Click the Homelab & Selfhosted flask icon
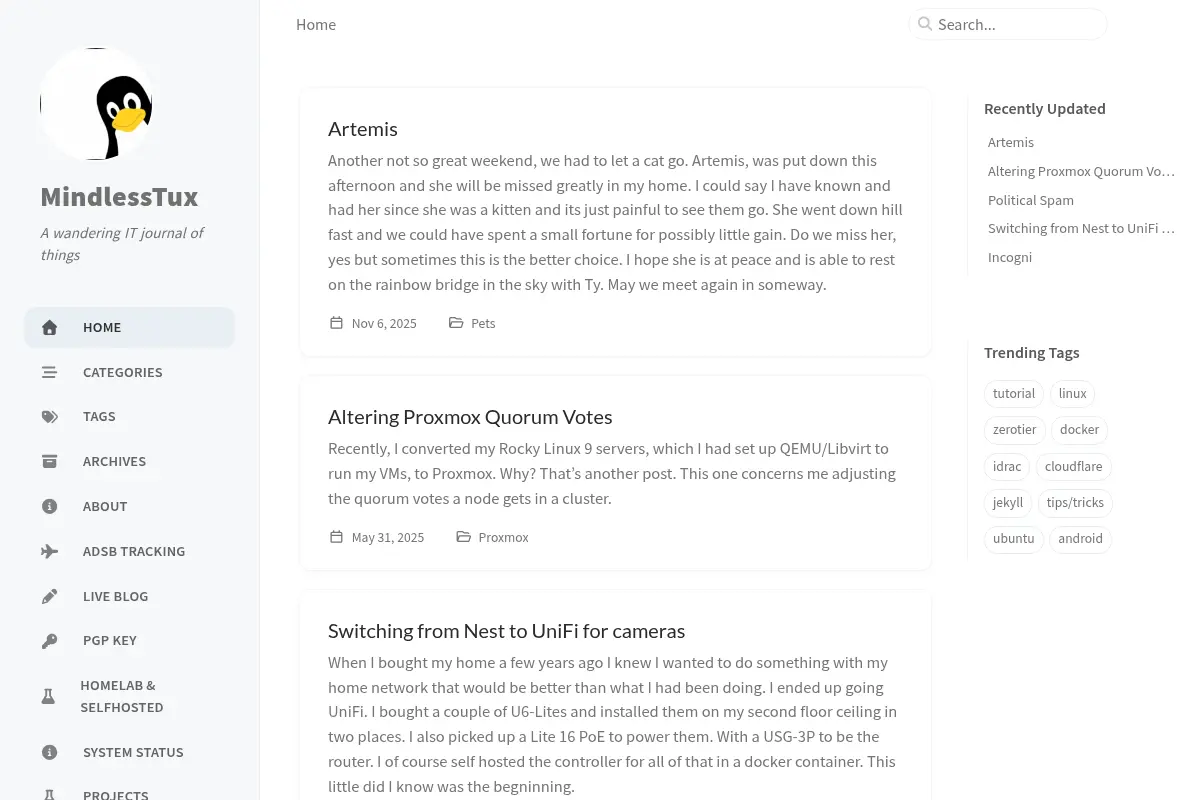The image size is (1200, 800). (48, 696)
